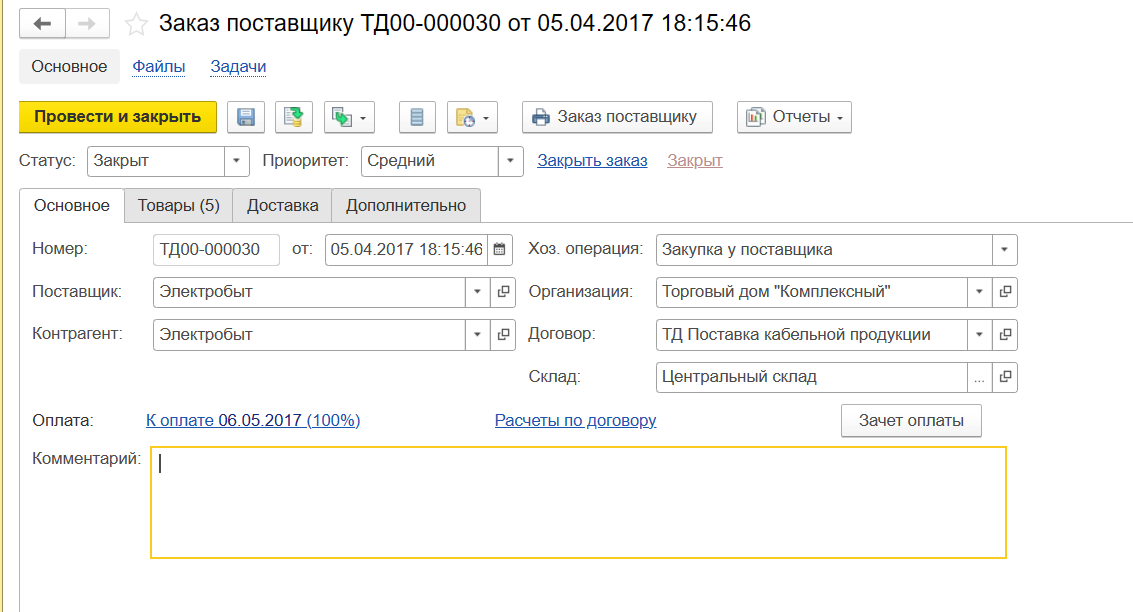Expand the Хоз. операция dropdown
The image size is (1133, 612).
[x=1003, y=250]
